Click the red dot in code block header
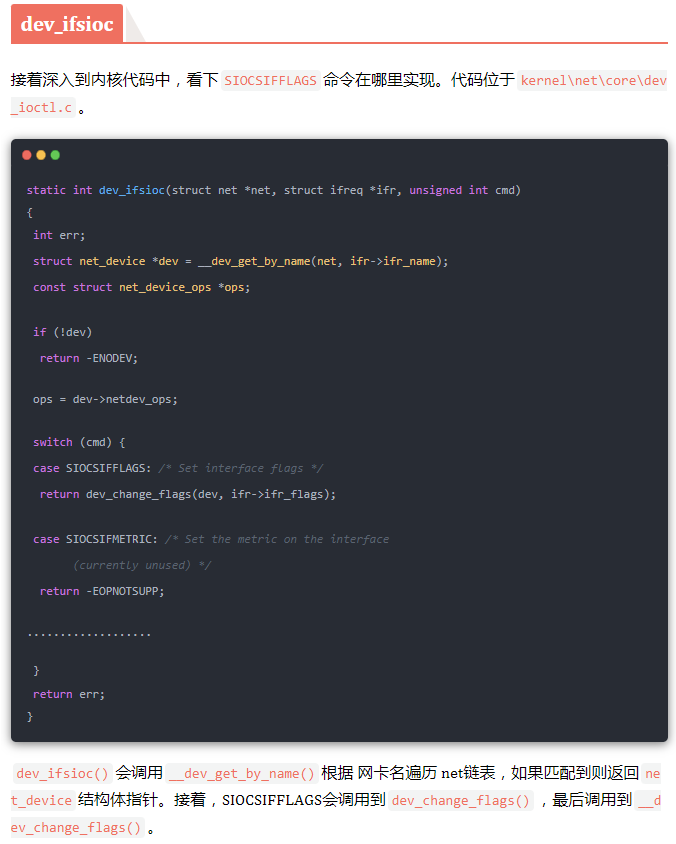The width and height of the screenshot is (676, 844). pyautogui.click(x=26, y=156)
